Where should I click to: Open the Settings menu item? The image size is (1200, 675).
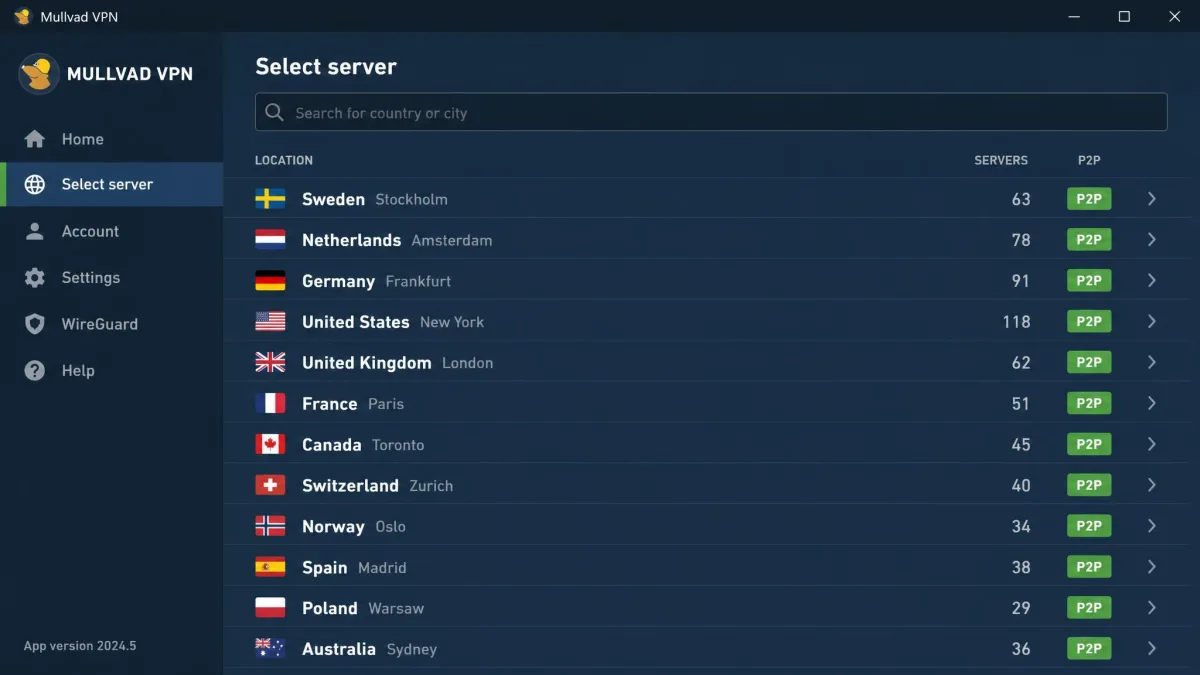112,278
